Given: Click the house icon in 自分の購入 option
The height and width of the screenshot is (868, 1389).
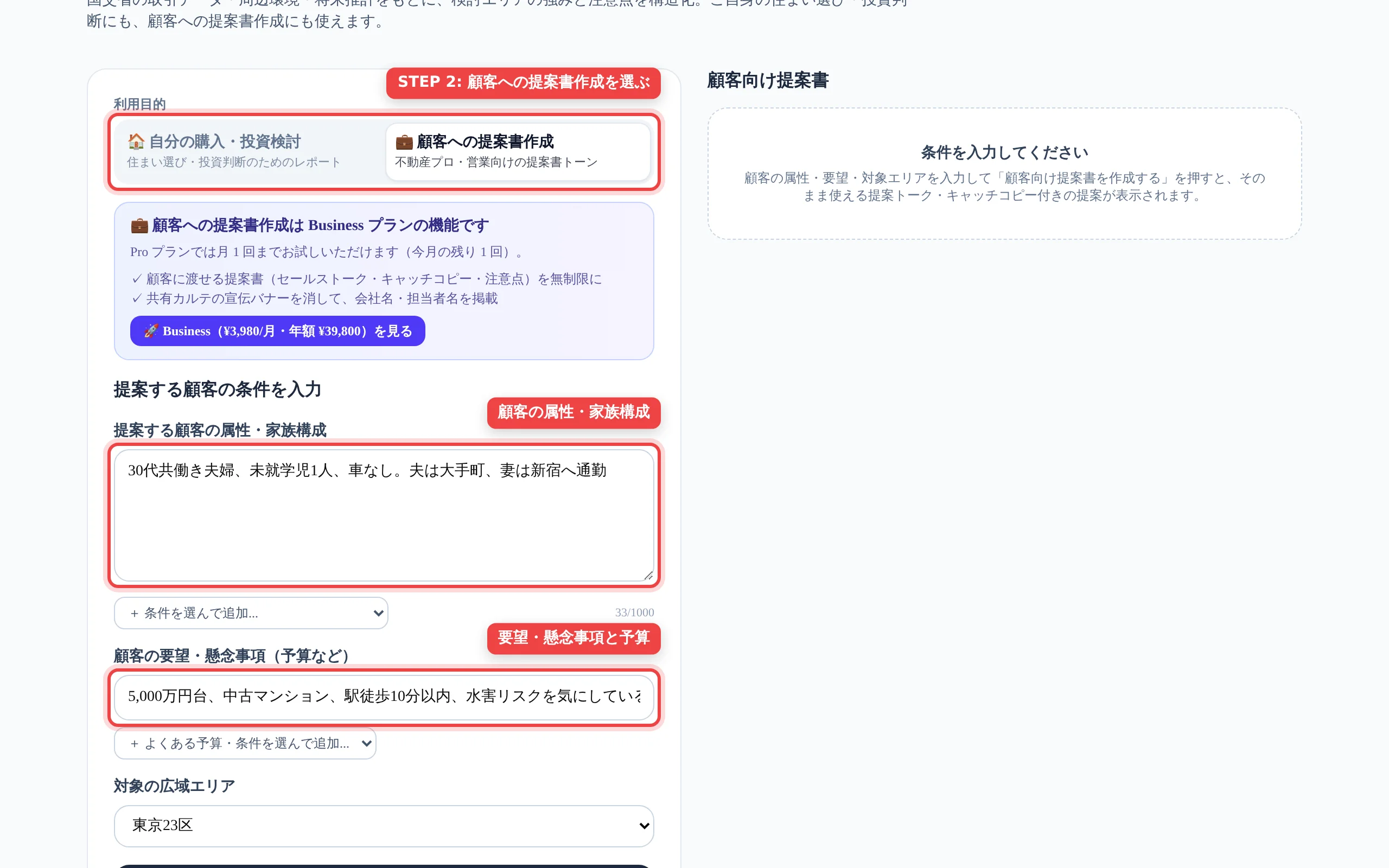Looking at the screenshot, I should [136, 141].
